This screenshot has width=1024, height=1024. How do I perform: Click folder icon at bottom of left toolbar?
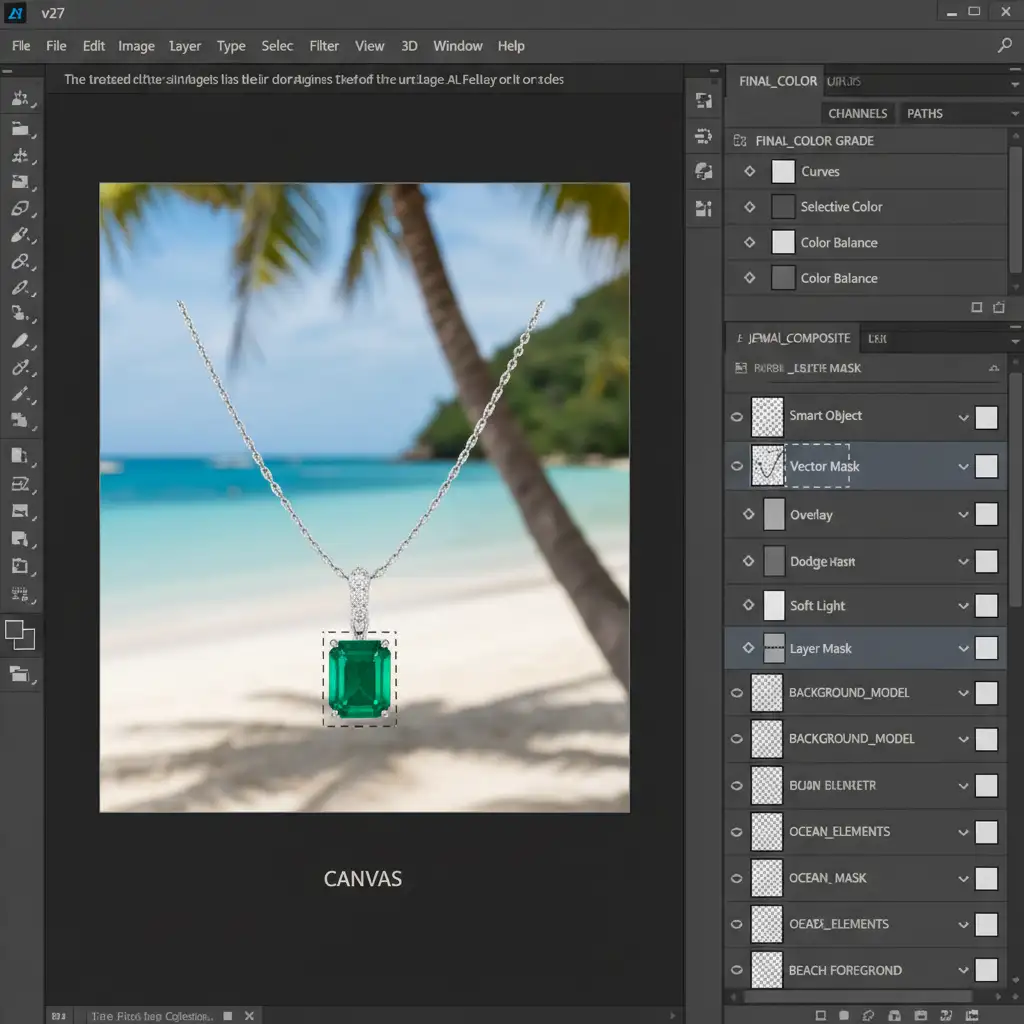pyautogui.click(x=20, y=674)
